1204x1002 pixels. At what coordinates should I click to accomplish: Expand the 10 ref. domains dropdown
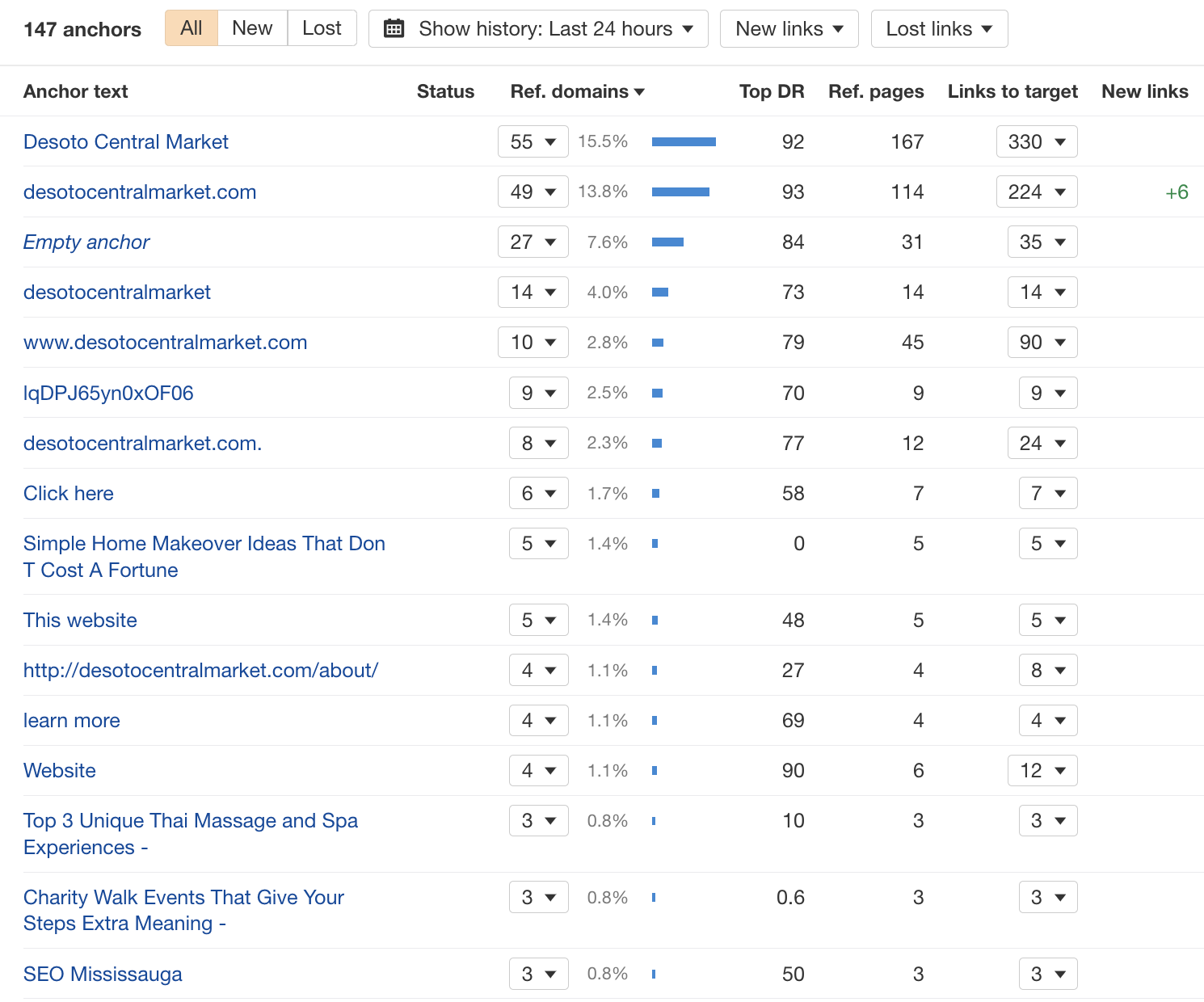tap(533, 342)
